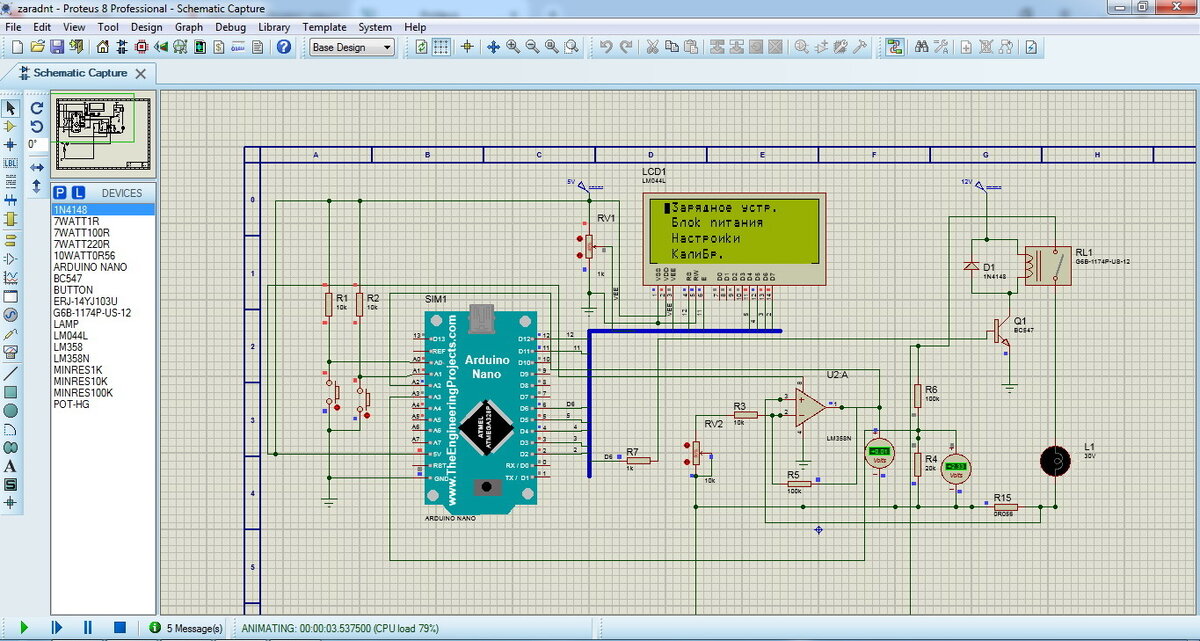This screenshot has height=641, width=1200.
Task: Click the P pick devices button
Action: coord(60,192)
